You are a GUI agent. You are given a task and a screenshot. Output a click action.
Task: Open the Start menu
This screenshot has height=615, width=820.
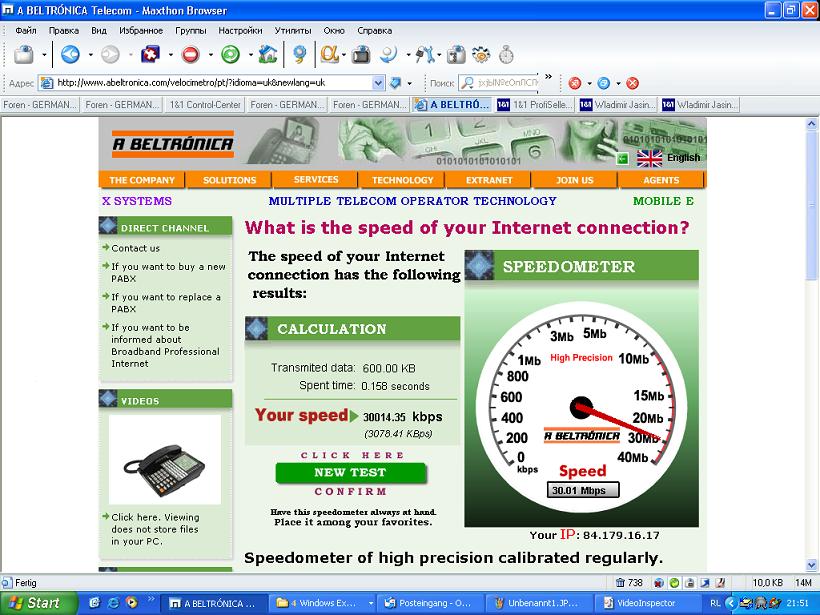tap(39, 603)
